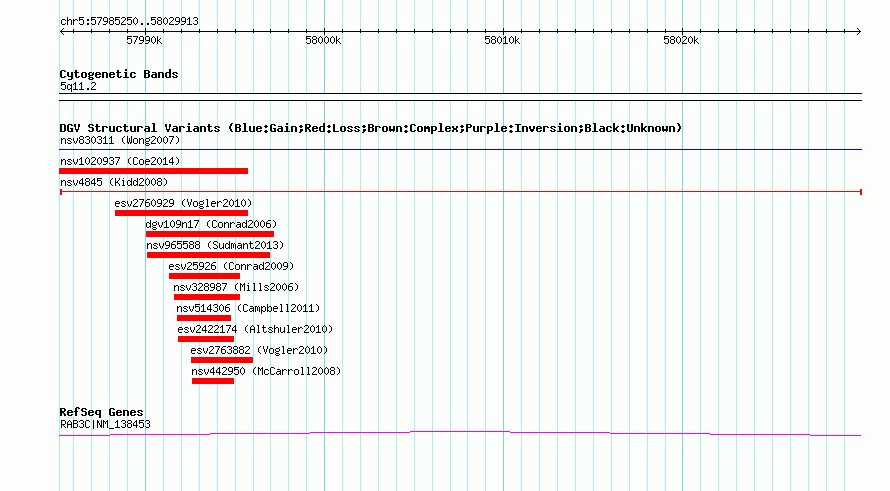Screen dimensions: 890x491
Task: Select dgv109n17 (Conrad2006) label
Action: coord(211,224)
